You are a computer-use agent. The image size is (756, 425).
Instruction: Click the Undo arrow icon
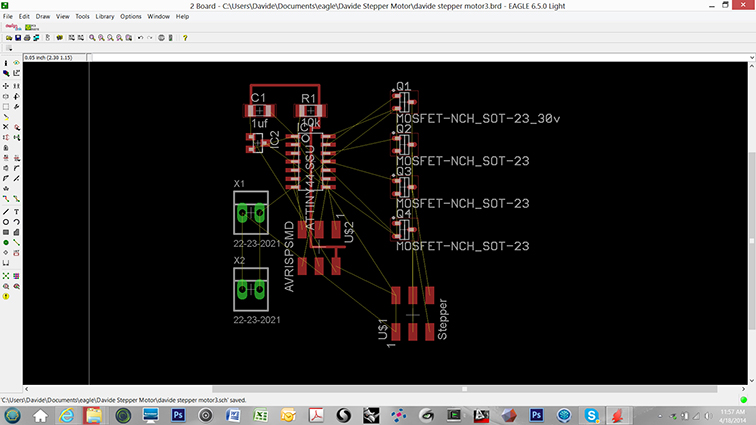(x=140, y=38)
